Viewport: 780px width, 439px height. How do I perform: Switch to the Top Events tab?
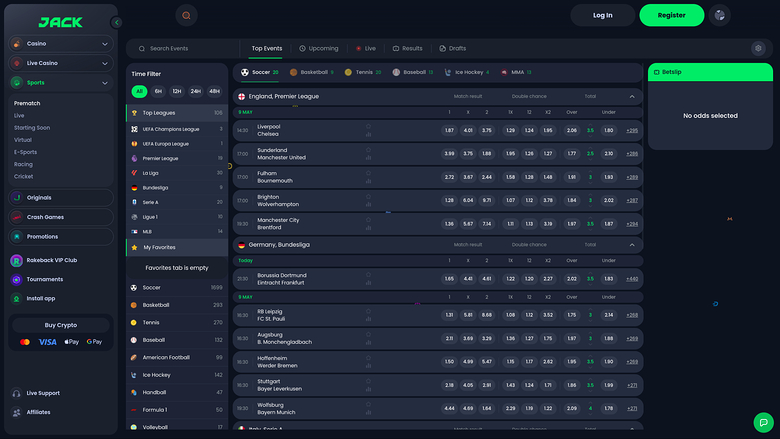pyautogui.click(x=267, y=49)
